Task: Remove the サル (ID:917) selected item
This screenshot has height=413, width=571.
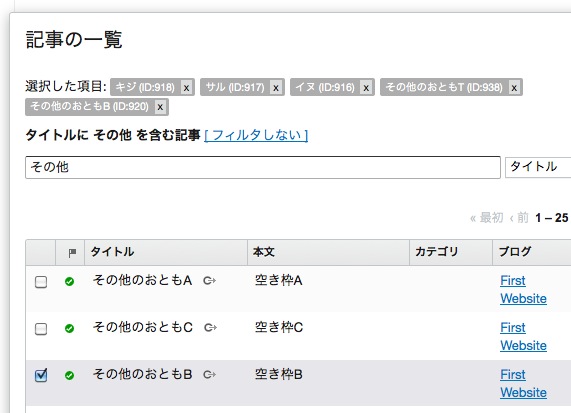Action: [276, 87]
